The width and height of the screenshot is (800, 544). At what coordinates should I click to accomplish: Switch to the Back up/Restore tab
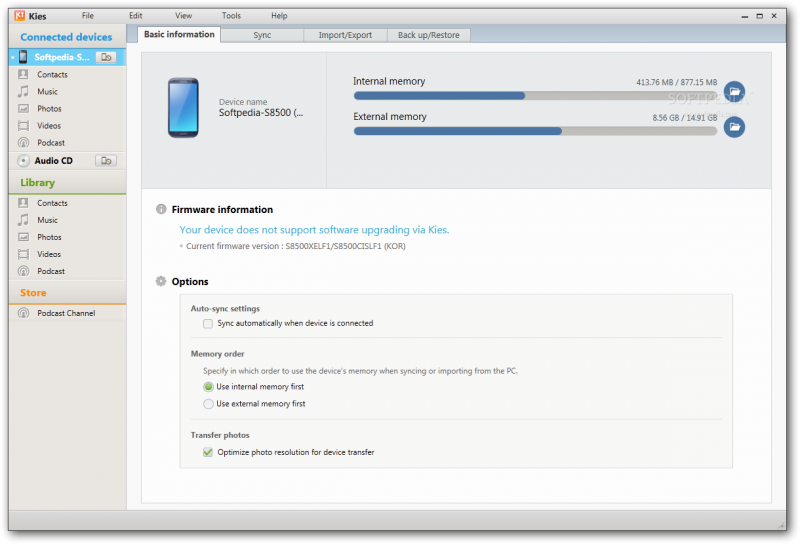click(429, 35)
